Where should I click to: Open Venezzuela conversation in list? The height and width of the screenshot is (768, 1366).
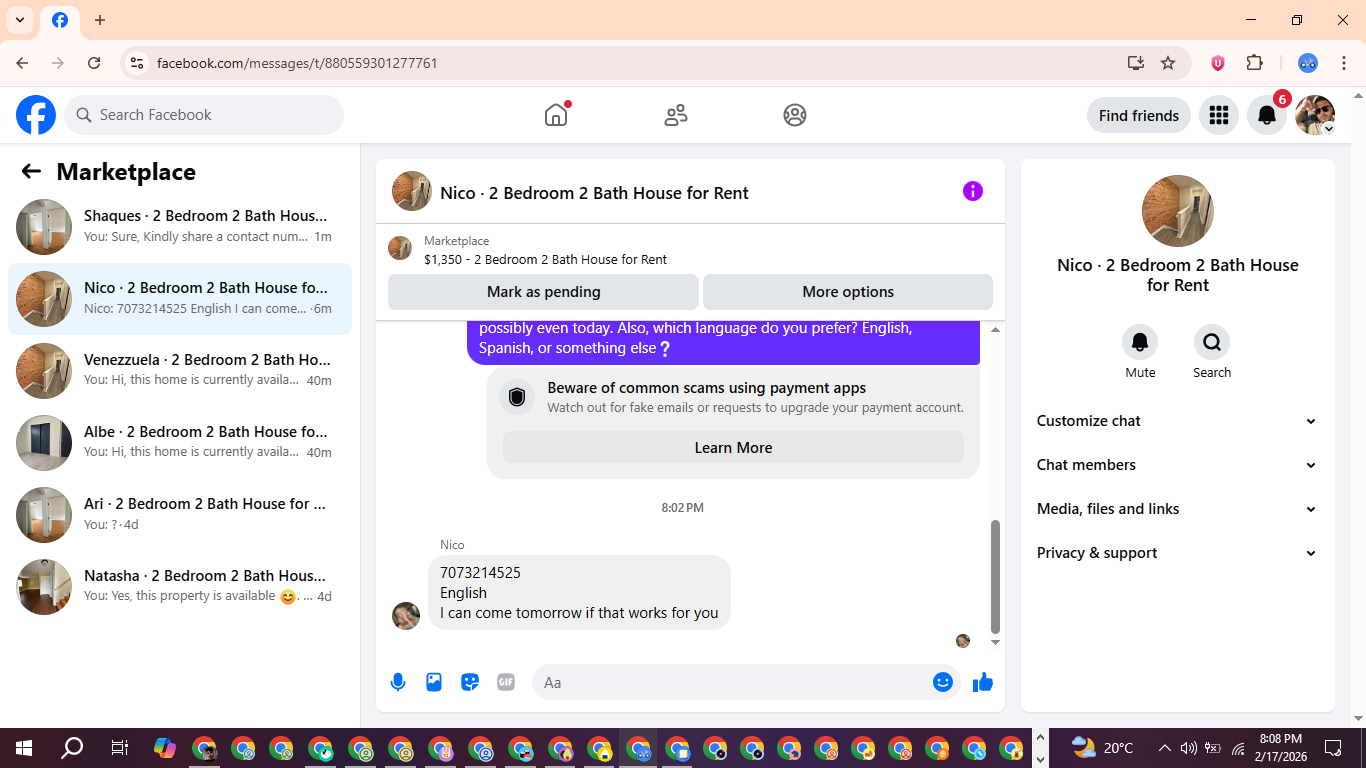(x=180, y=371)
